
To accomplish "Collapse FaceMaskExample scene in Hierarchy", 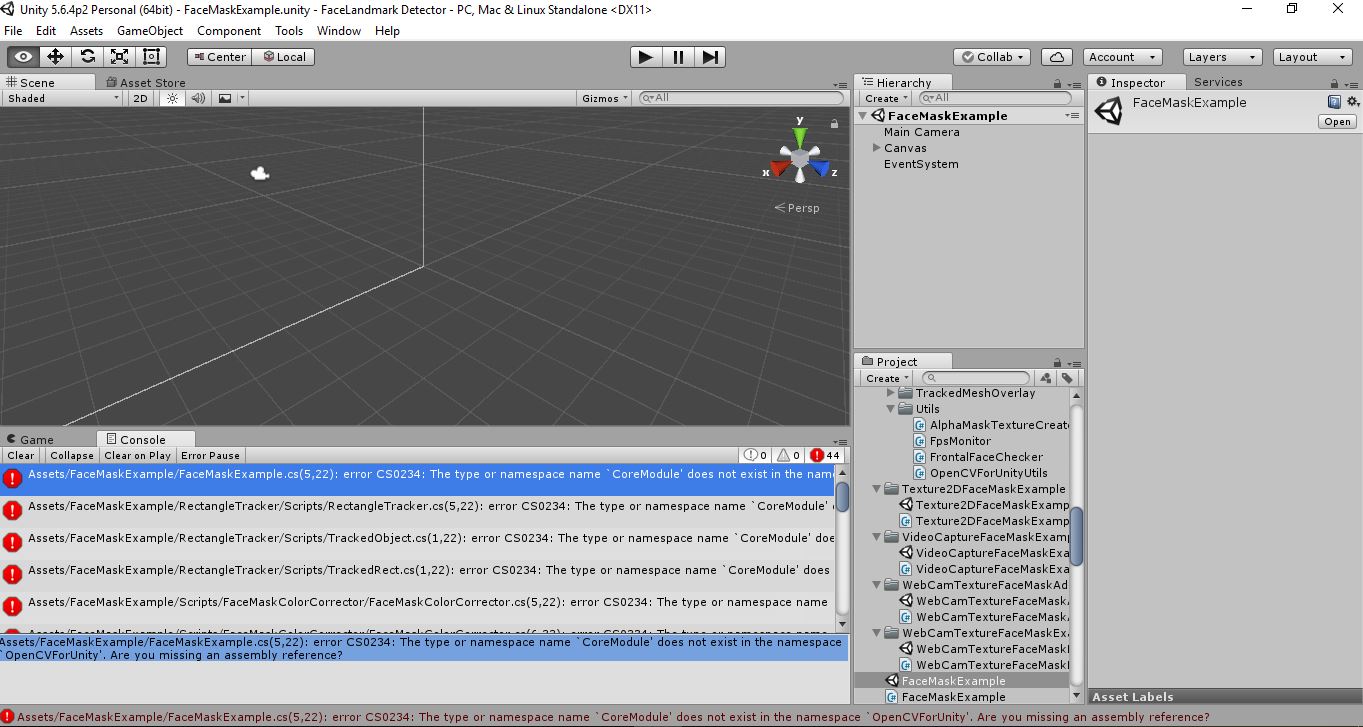I will point(863,116).
